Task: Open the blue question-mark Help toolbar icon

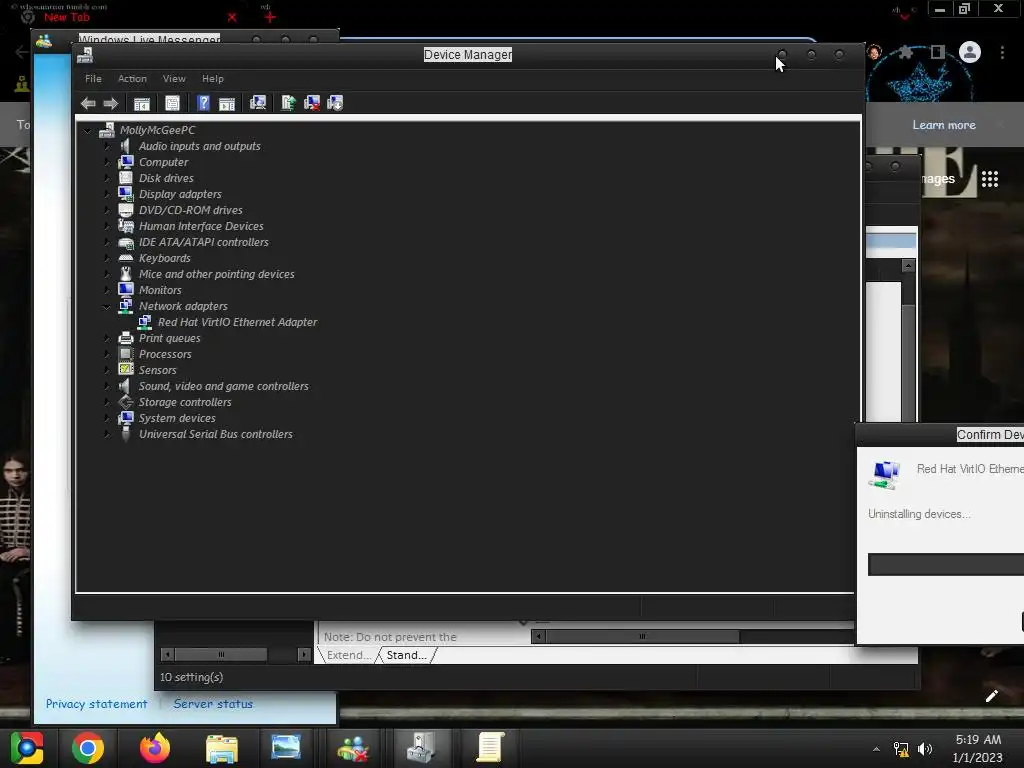Action: click(203, 103)
